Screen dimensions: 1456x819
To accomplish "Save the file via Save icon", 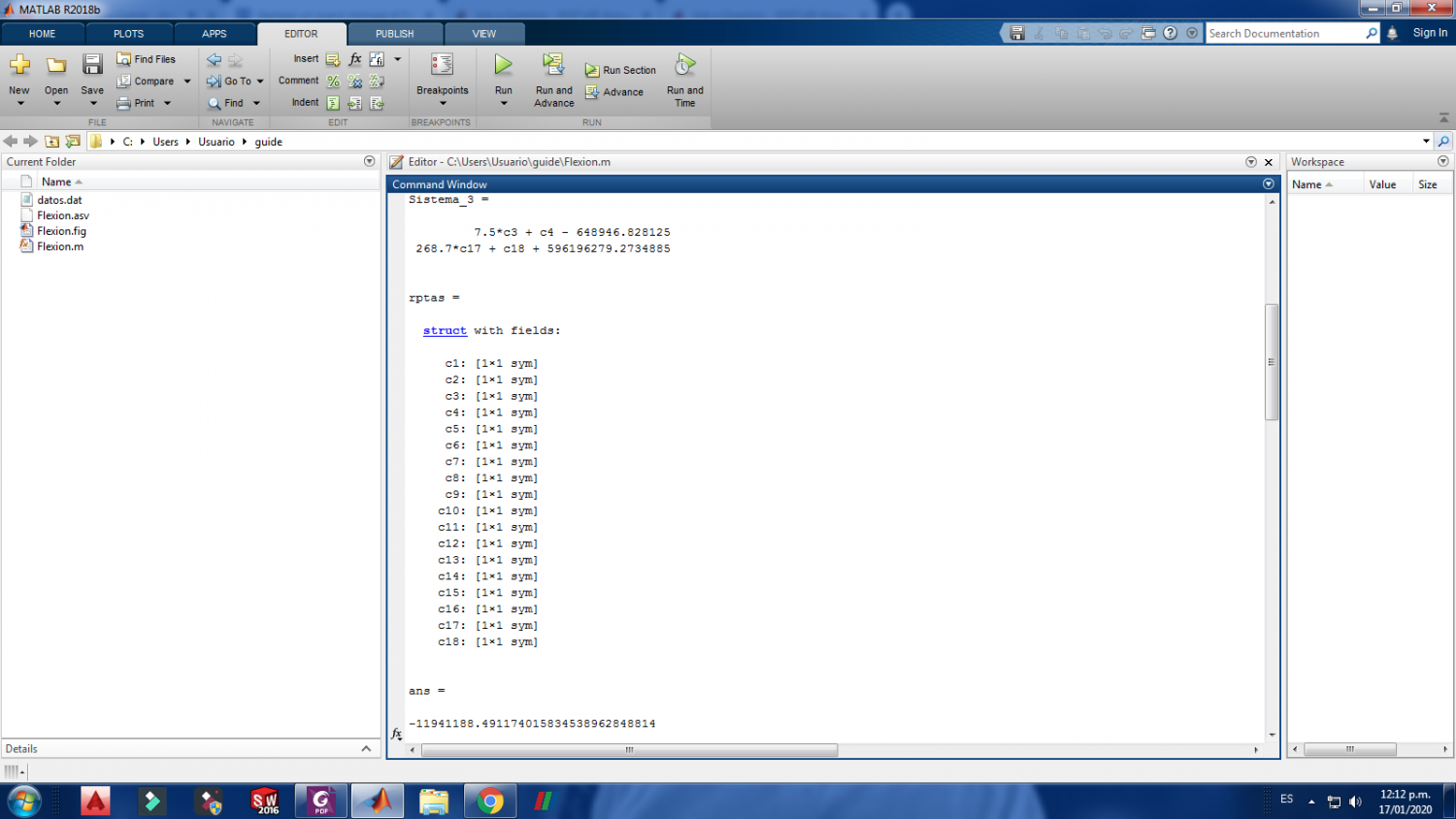I will (x=92, y=65).
